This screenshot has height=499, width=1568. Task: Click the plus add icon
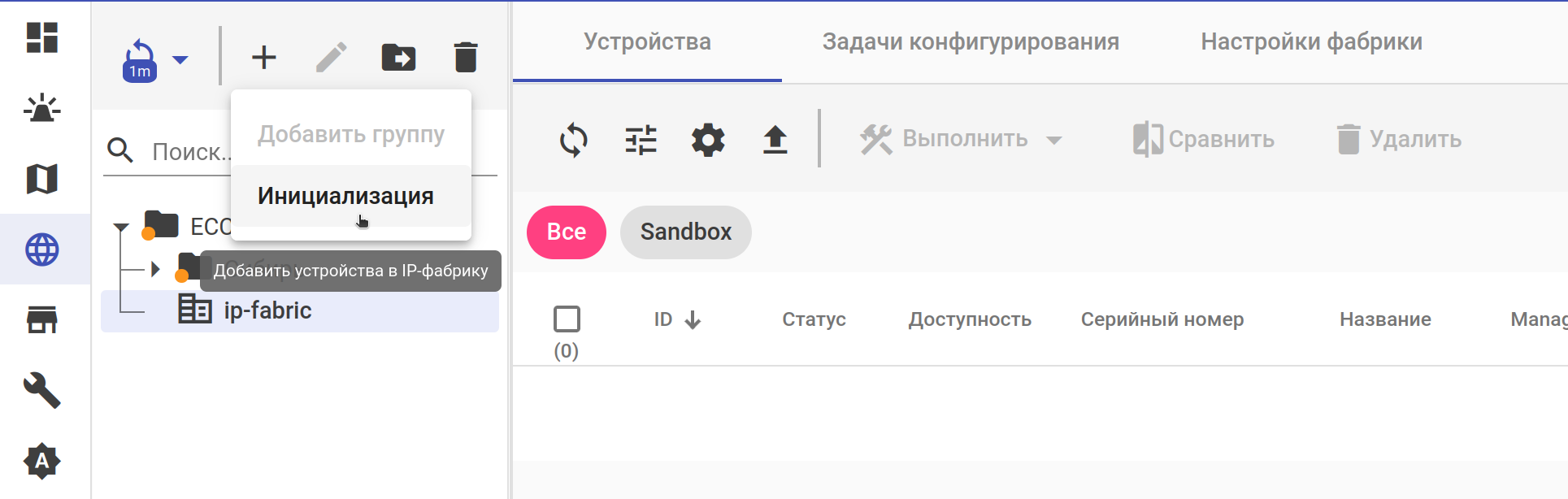click(264, 58)
